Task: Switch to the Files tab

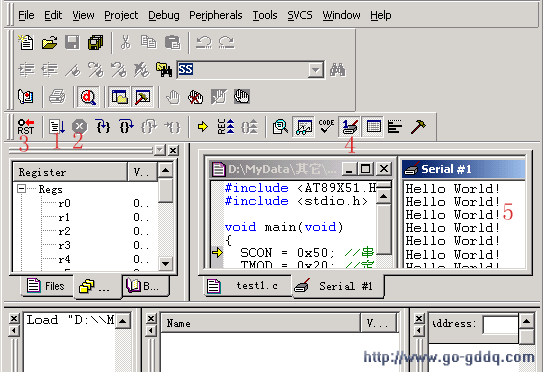Action: coord(46,286)
